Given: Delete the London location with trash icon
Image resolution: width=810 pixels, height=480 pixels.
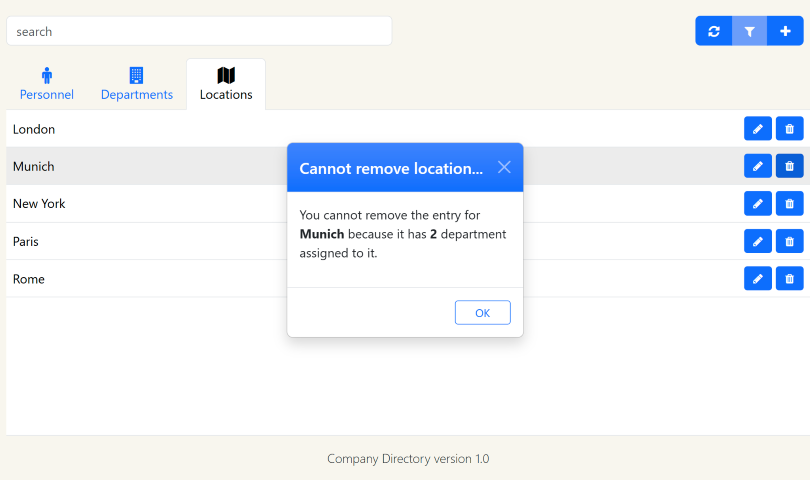Looking at the screenshot, I should coord(789,129).
